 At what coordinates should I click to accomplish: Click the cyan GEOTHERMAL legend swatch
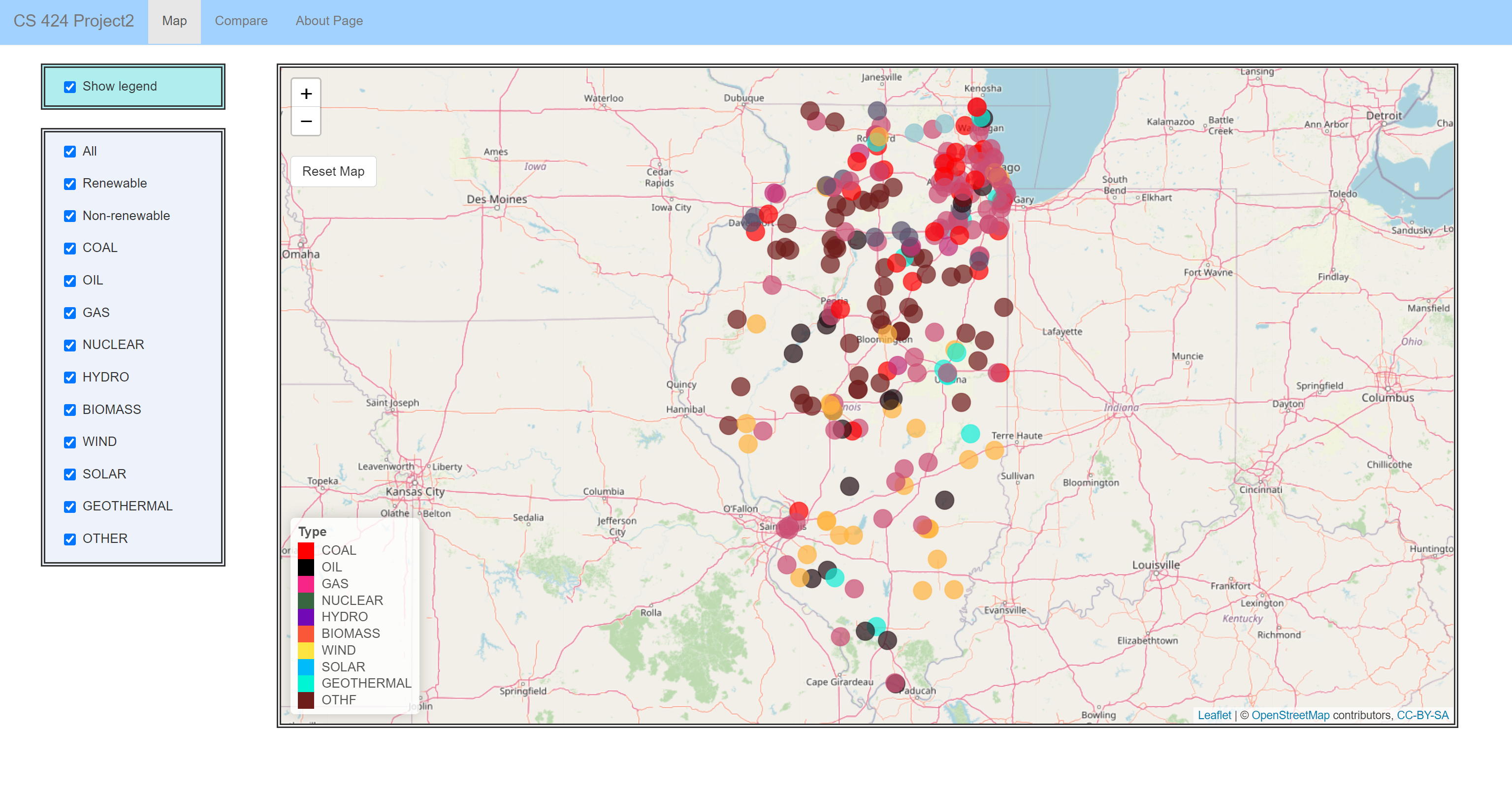(x=306, y=684)
